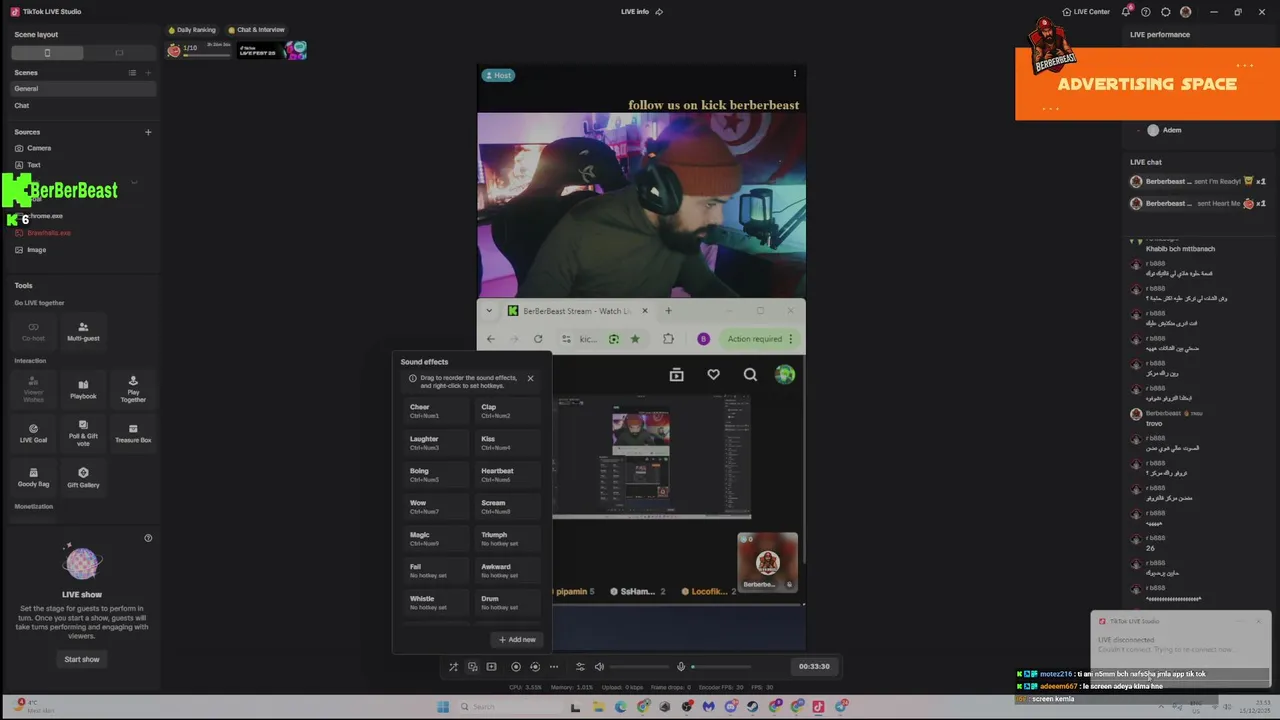Open the Host preview three-dot menu

point(795,73)
